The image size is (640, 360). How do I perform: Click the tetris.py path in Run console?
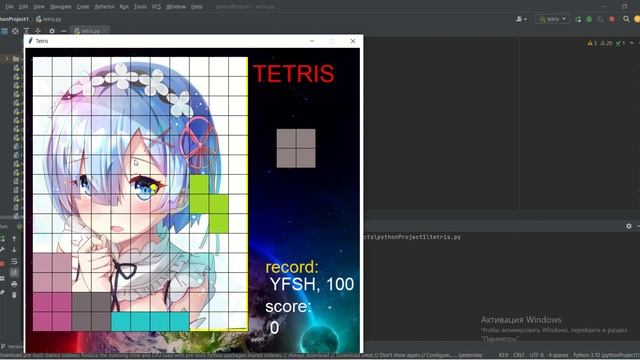[412, 237]
